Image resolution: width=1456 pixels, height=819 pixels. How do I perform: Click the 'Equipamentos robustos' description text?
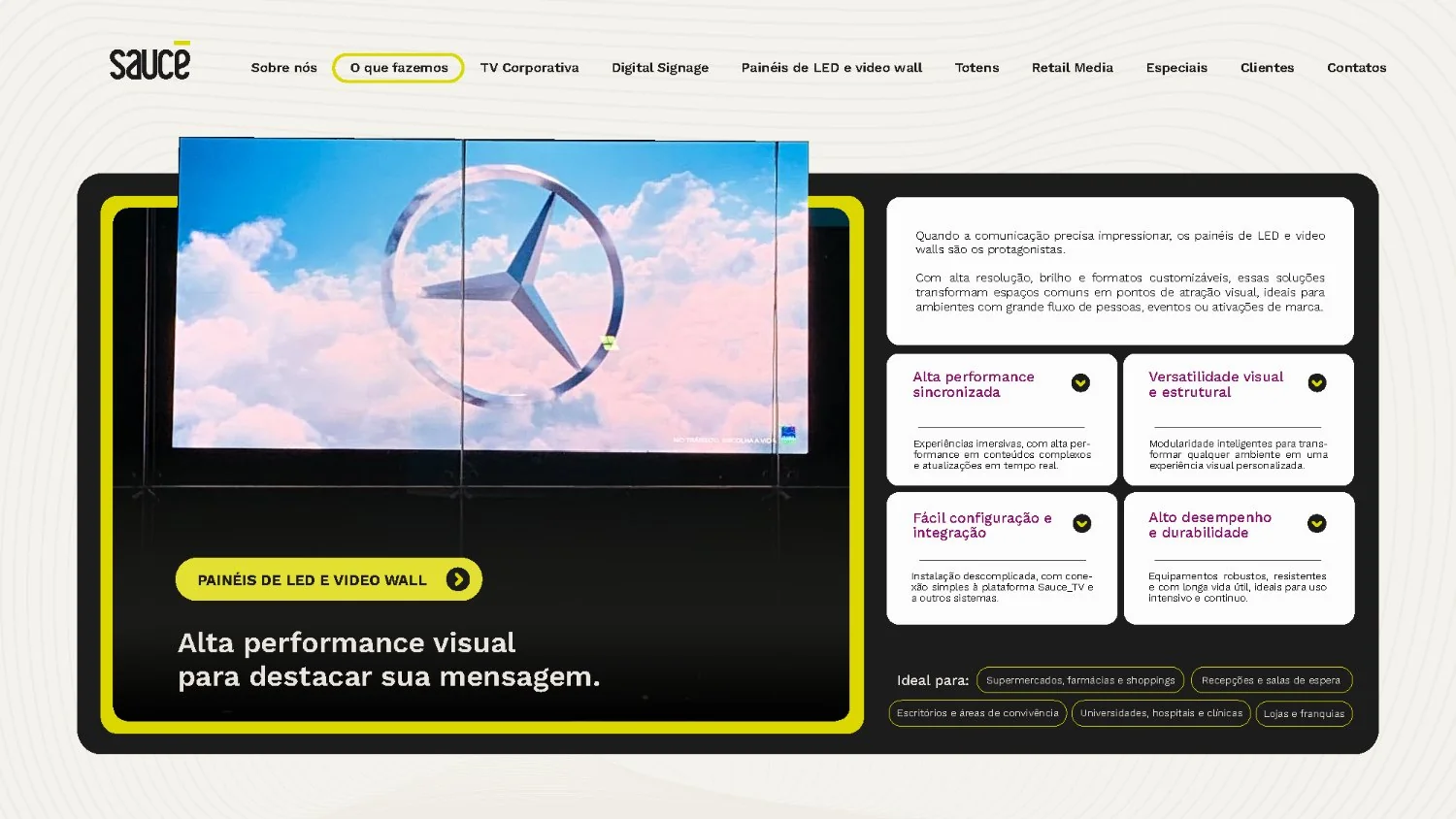tap(1238, 587)
